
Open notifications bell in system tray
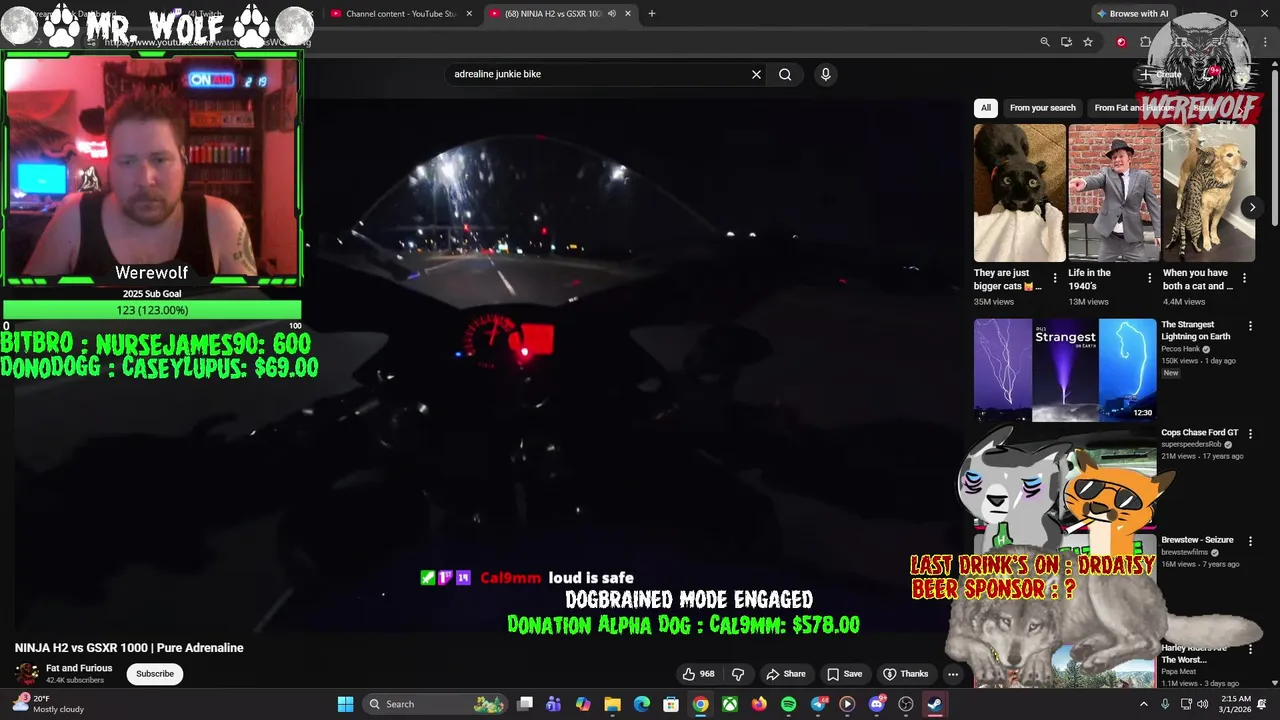tap(1262, 704)
